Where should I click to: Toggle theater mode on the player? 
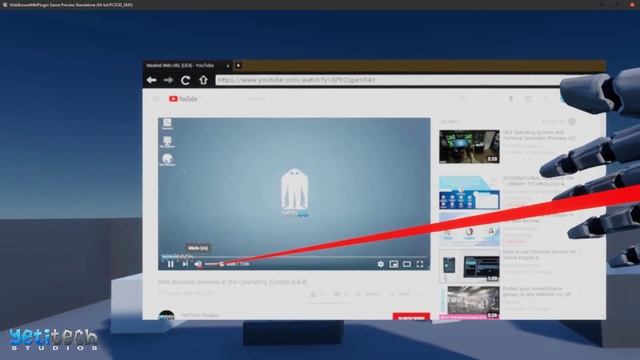click(407, 264)
